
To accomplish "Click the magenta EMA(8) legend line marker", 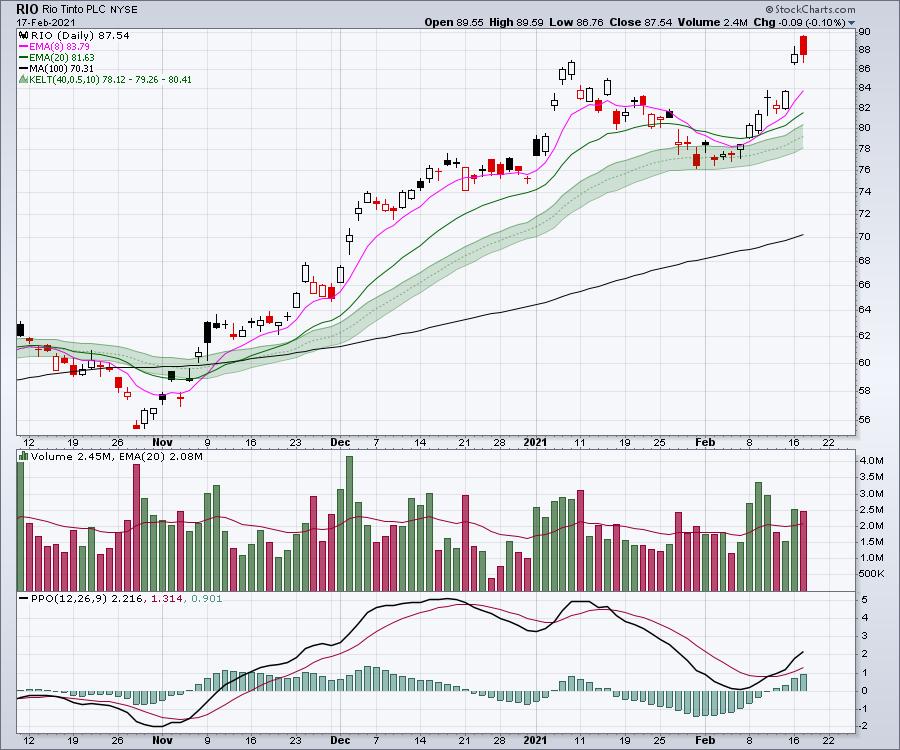I will (x=22, y=46).
